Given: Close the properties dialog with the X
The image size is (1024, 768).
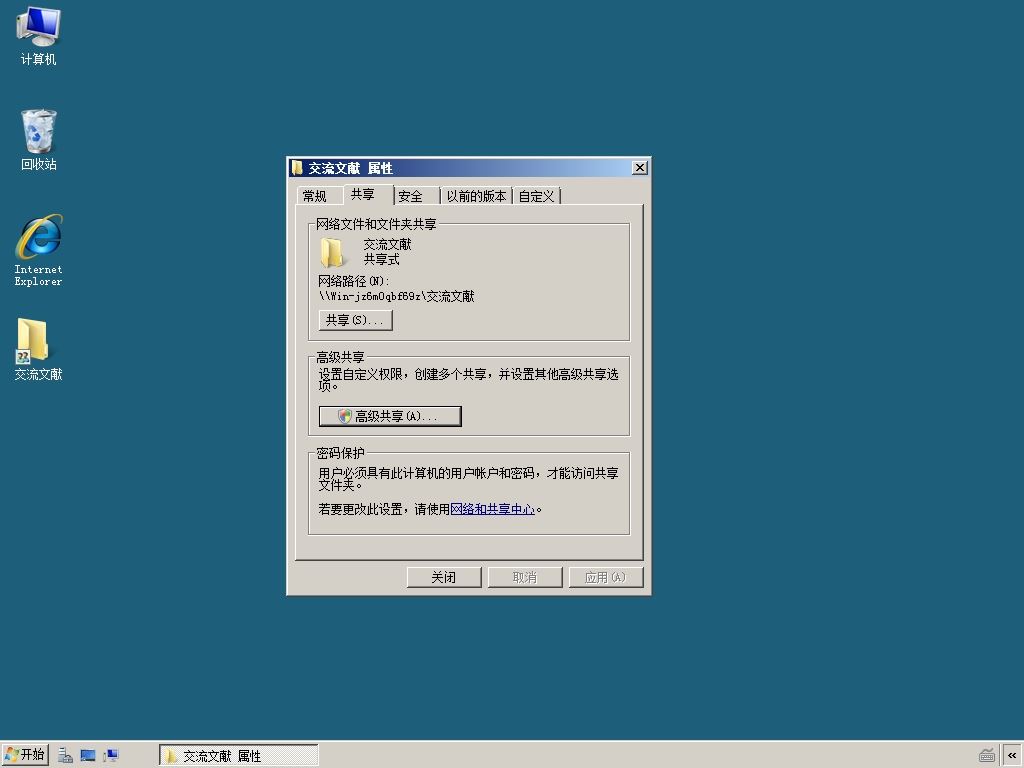Looking at the screenshot, I should 640,168.
